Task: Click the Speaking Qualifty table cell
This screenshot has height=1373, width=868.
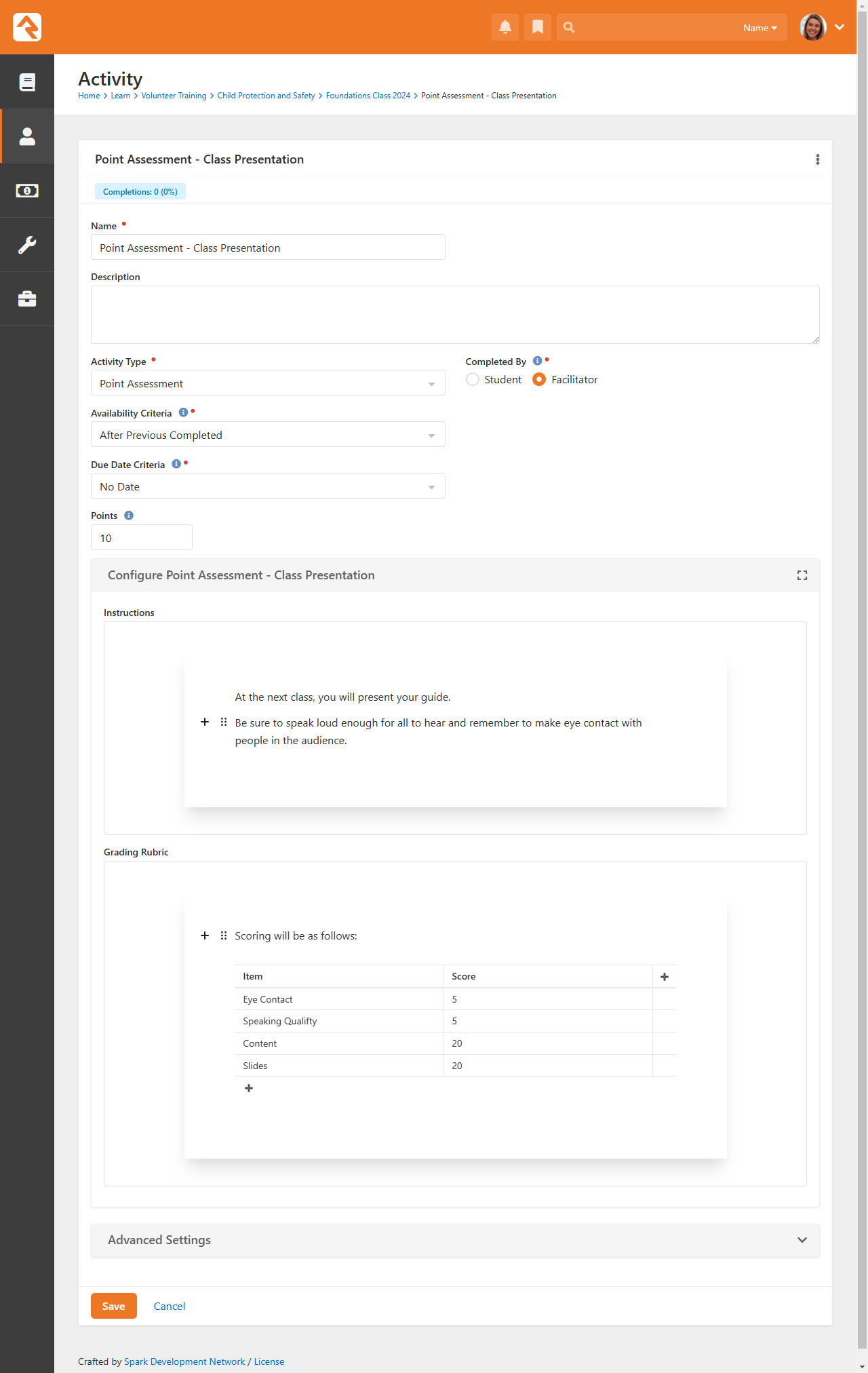Action: coord(339,1022)
